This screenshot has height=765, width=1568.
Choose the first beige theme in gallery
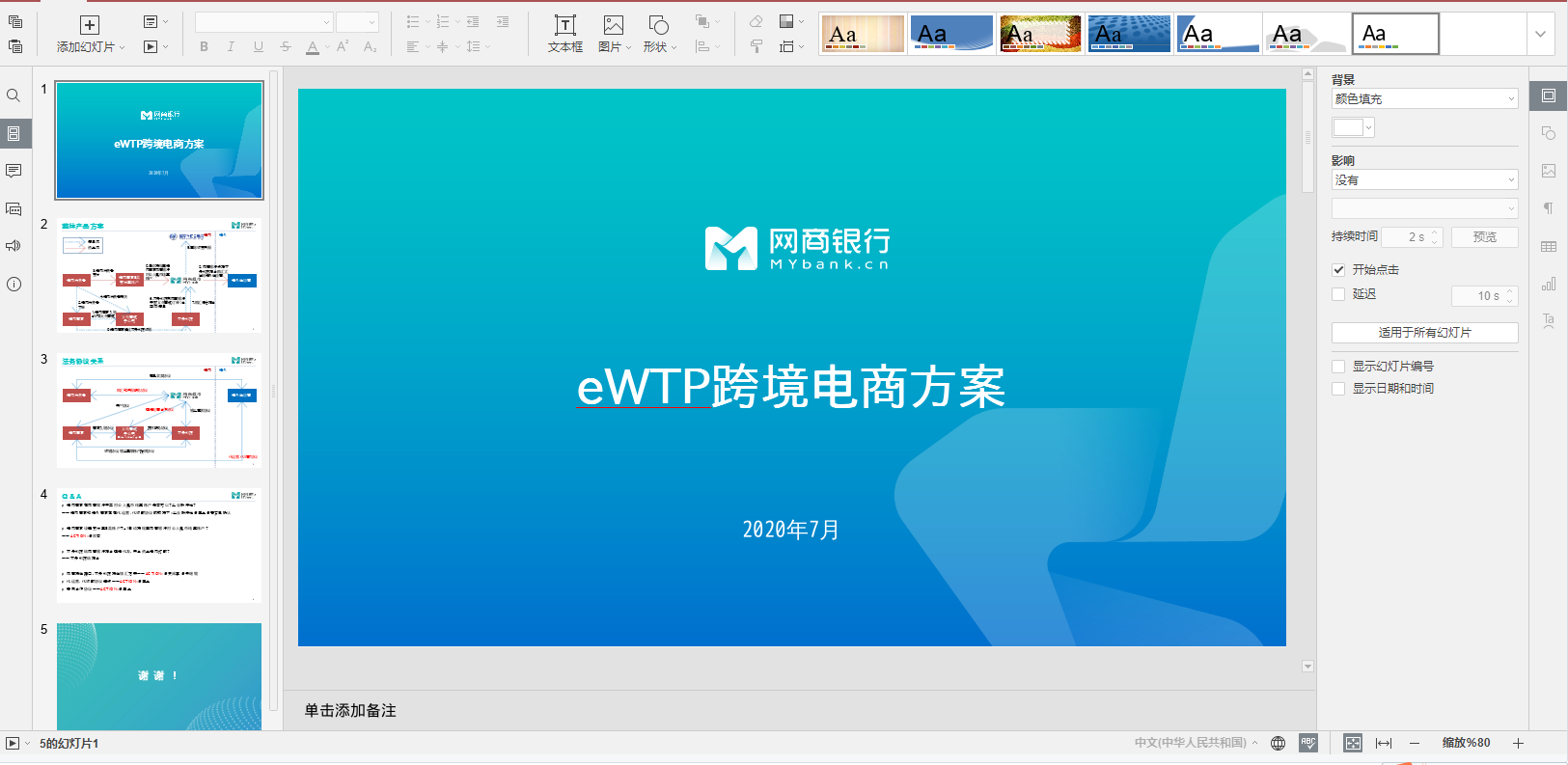(x=863, y=34)
